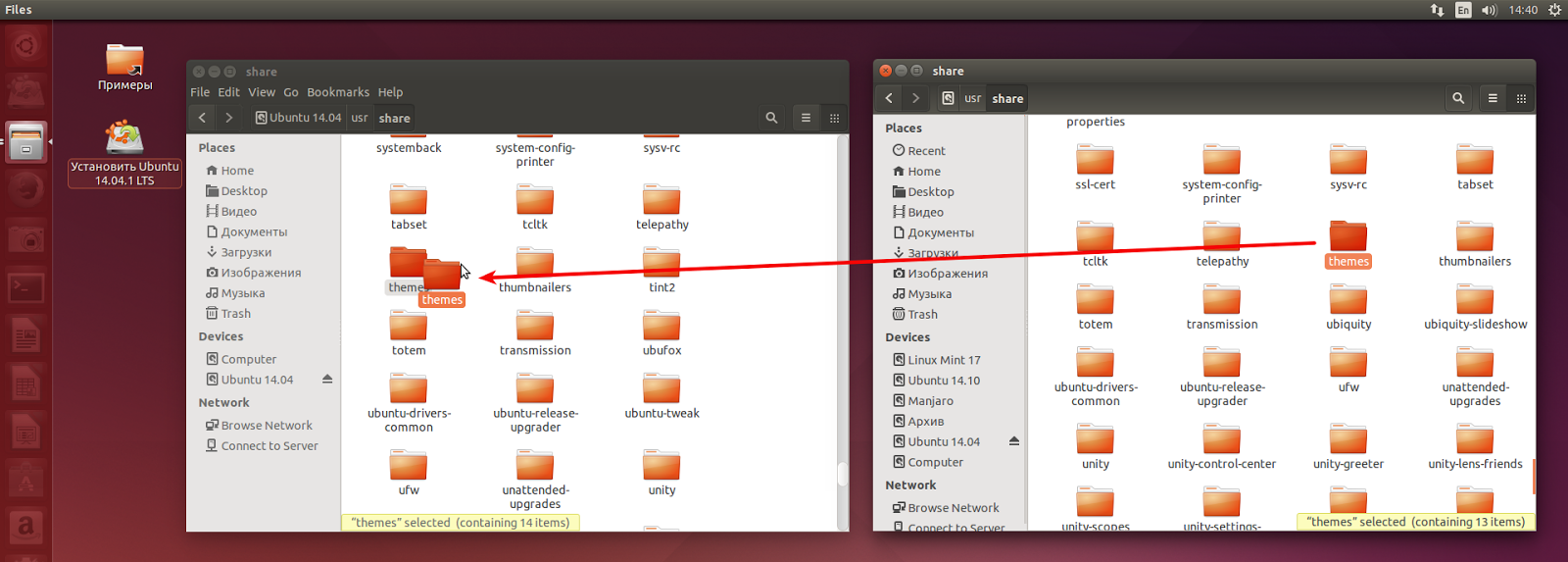Click 'share' path button in right window
Viewport: 1568px width, 562px height.
click(1007, 98)
